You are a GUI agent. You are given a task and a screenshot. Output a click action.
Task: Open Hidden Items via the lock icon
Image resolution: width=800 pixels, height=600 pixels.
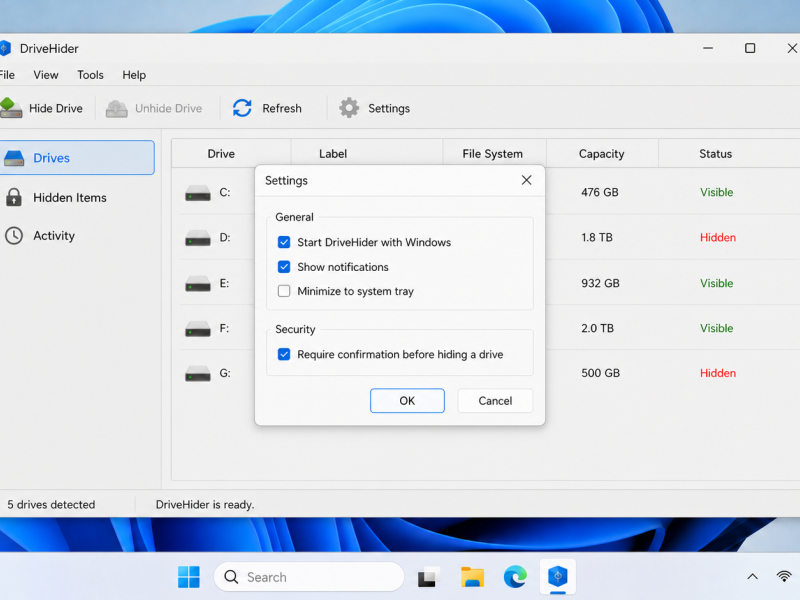click(14, 197)
